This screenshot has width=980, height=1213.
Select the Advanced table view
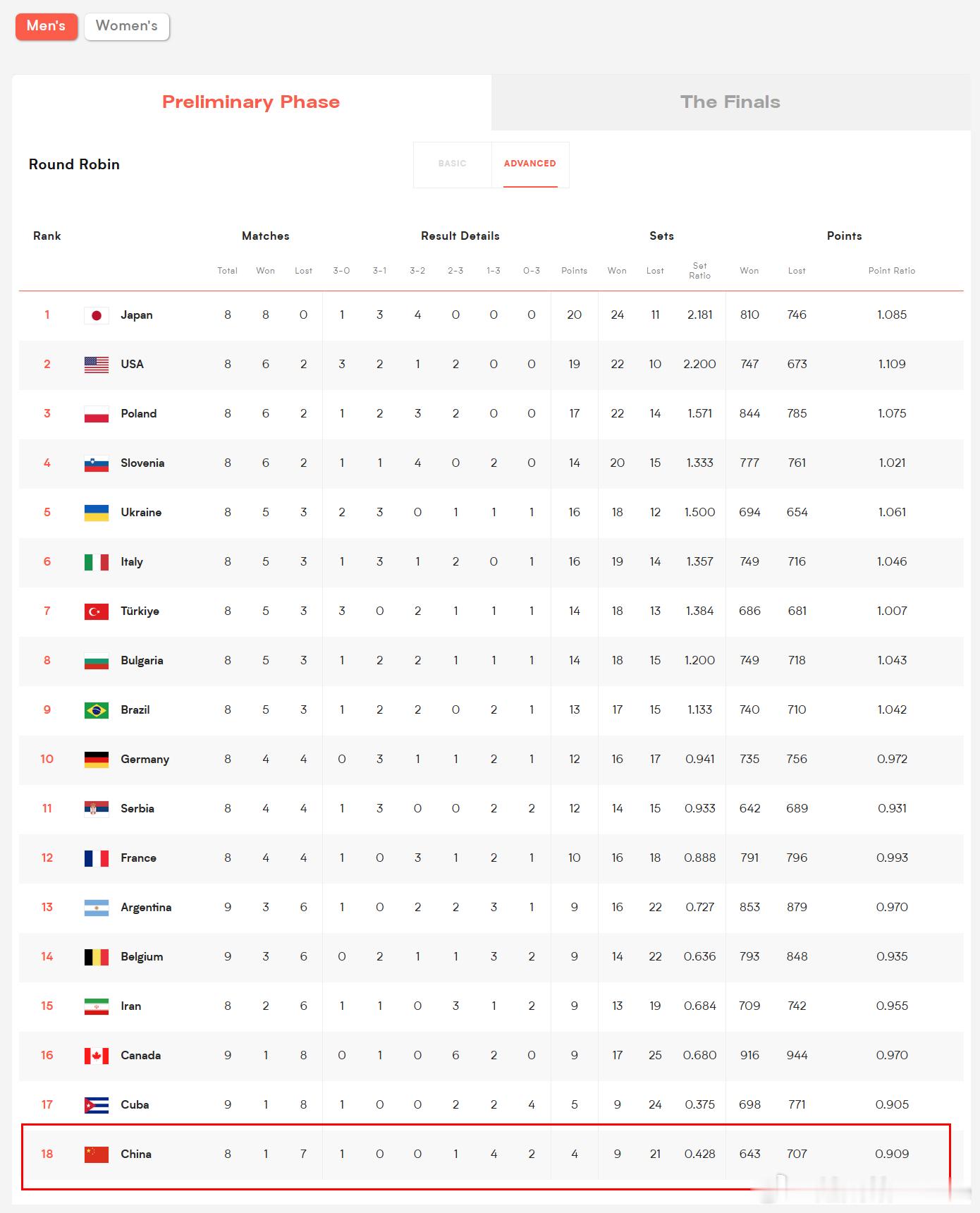coord(530,164)
